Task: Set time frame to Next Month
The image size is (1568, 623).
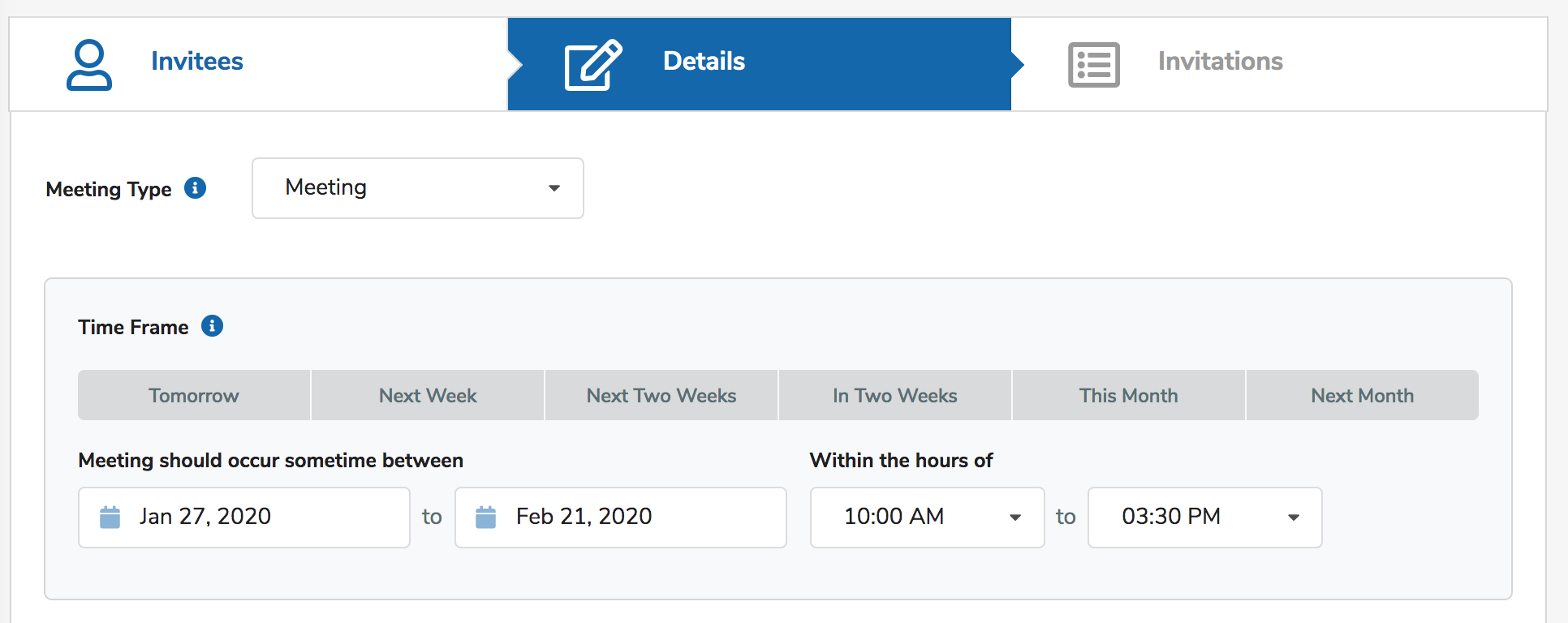Action: [x=1363, y=396]
